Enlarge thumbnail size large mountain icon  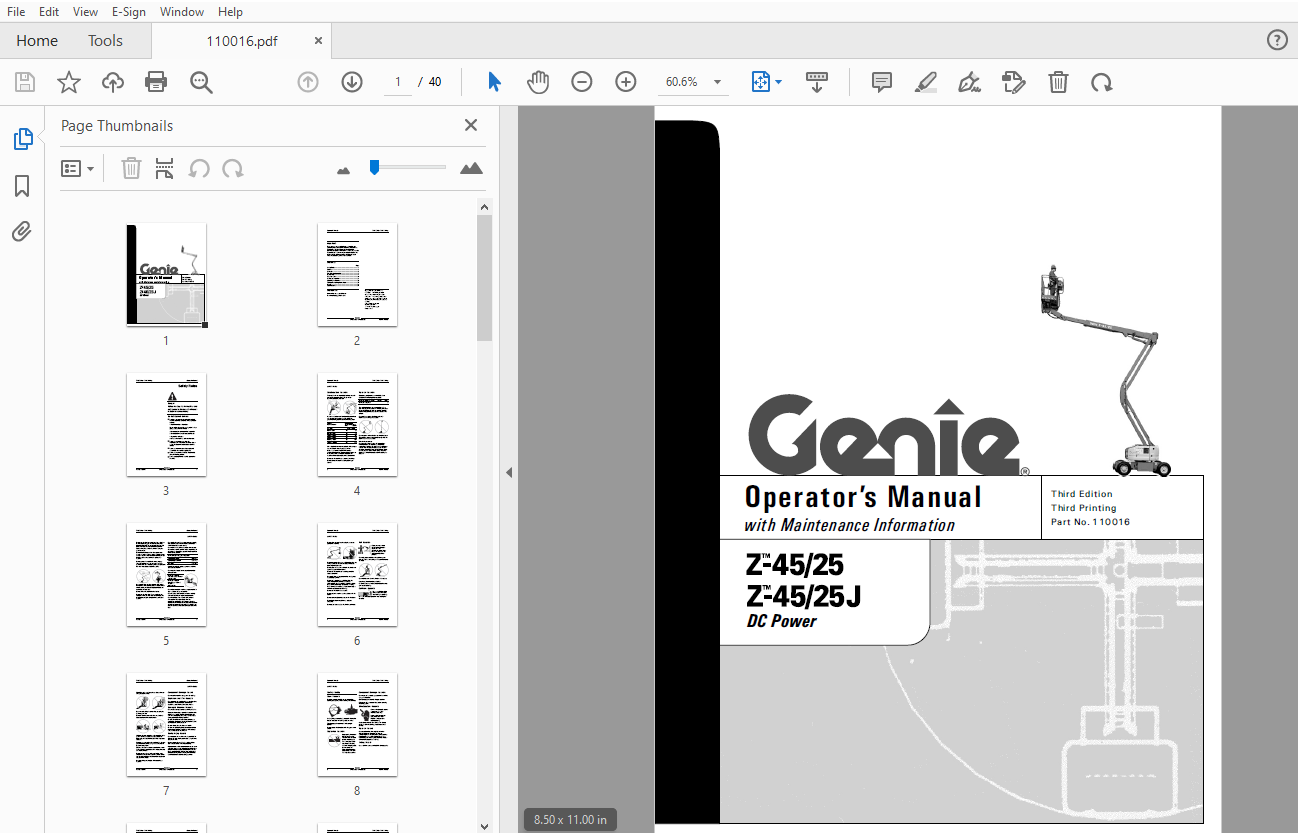coord(471,168)
